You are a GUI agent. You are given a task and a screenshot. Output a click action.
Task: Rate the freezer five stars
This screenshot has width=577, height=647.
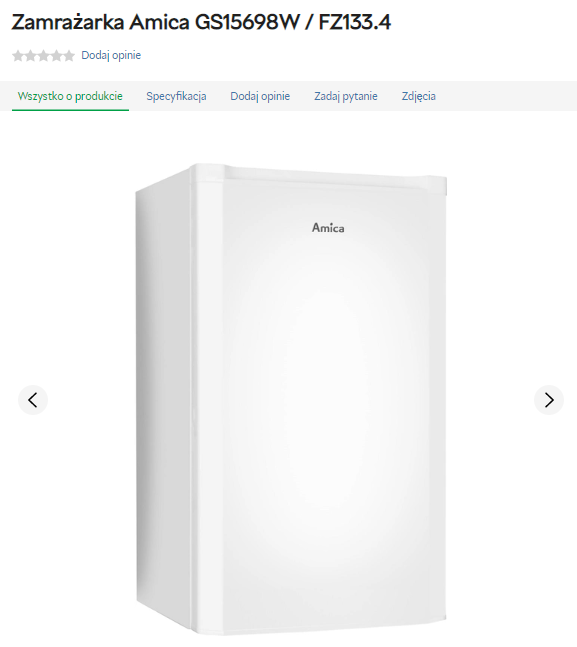click(x=69, y=55)
